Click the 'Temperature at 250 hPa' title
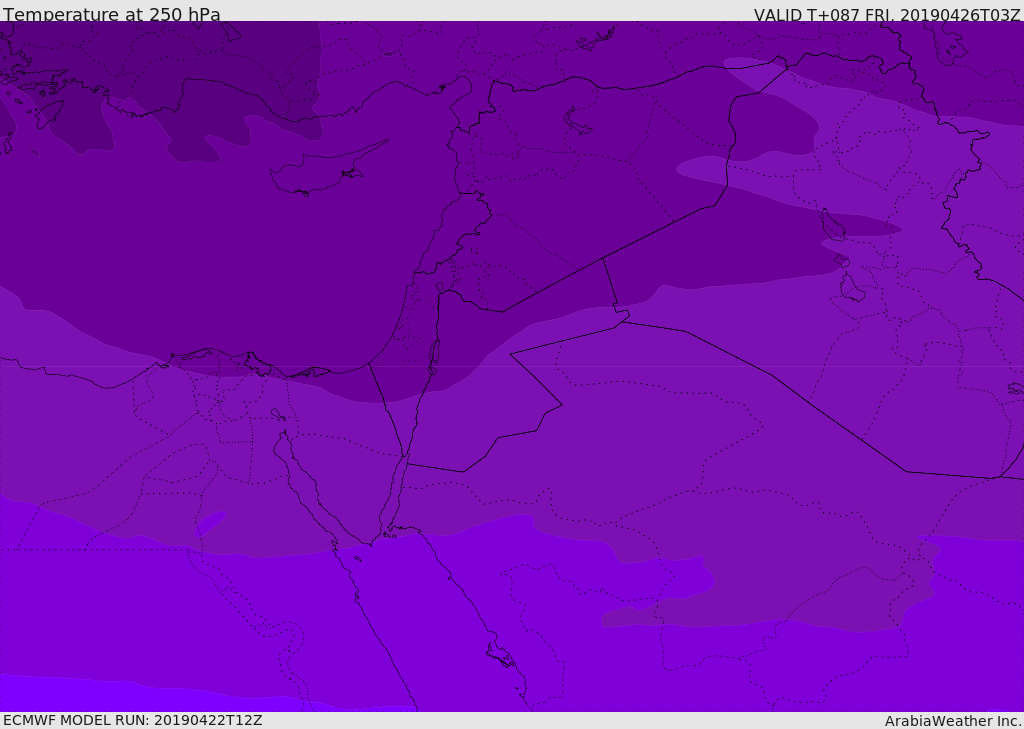Image resolution: width=1024 pixels, height=729 pixels. (x=112, y=14)
